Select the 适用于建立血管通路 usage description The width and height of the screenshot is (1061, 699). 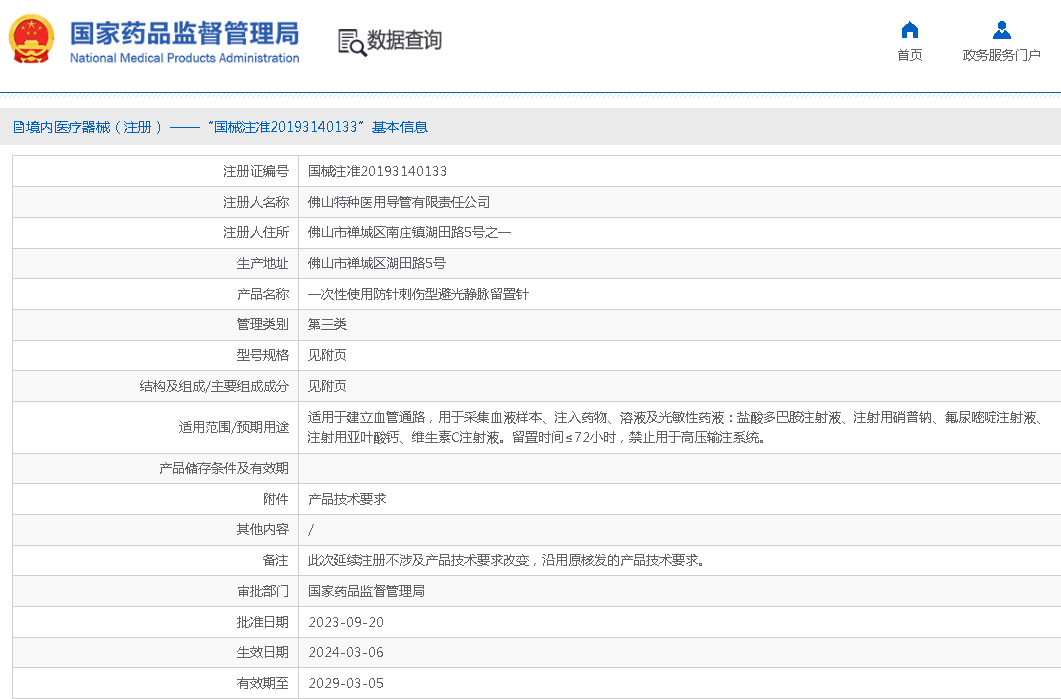675,428
